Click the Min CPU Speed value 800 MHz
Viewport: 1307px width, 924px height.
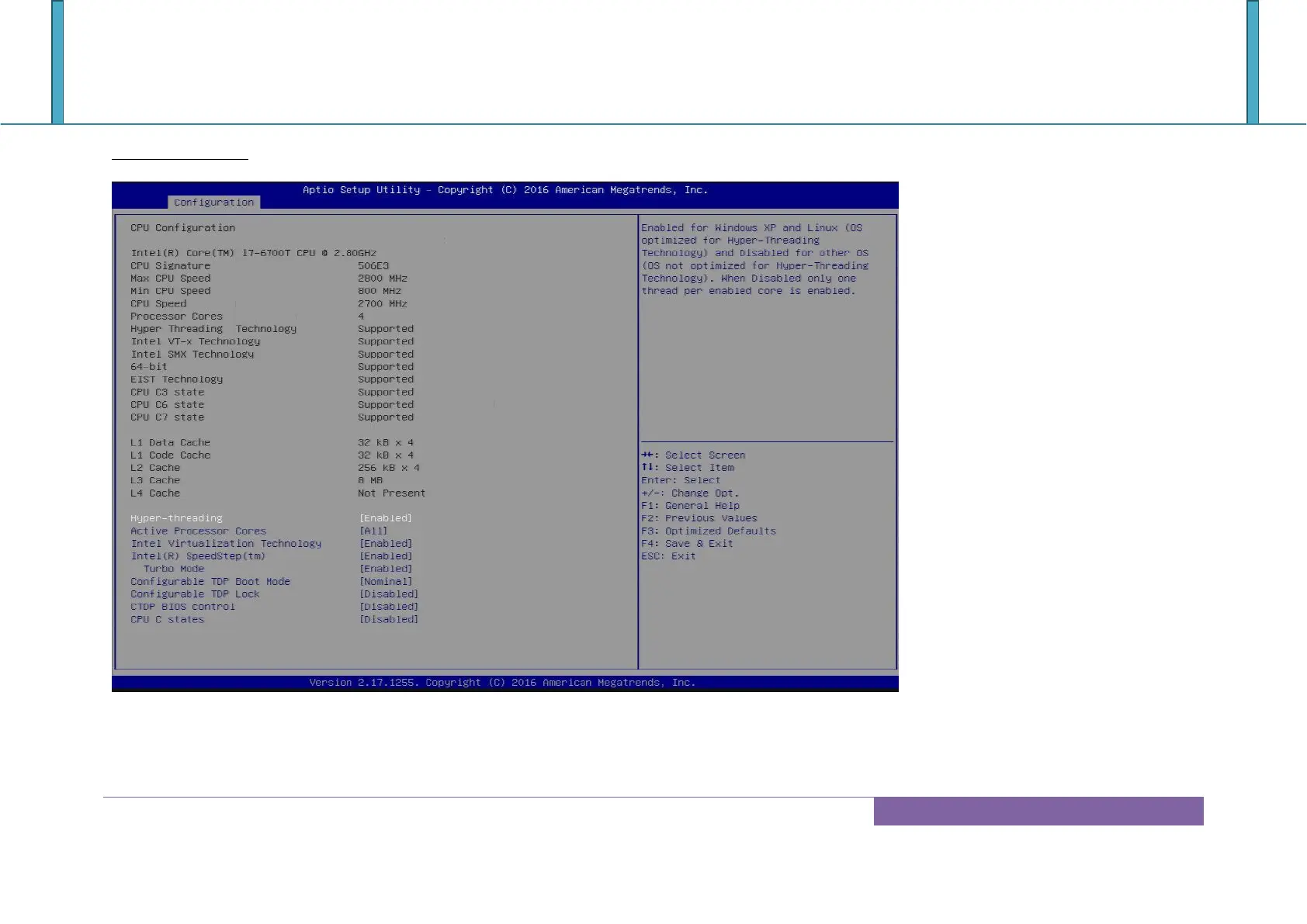(x=380, y=291)
